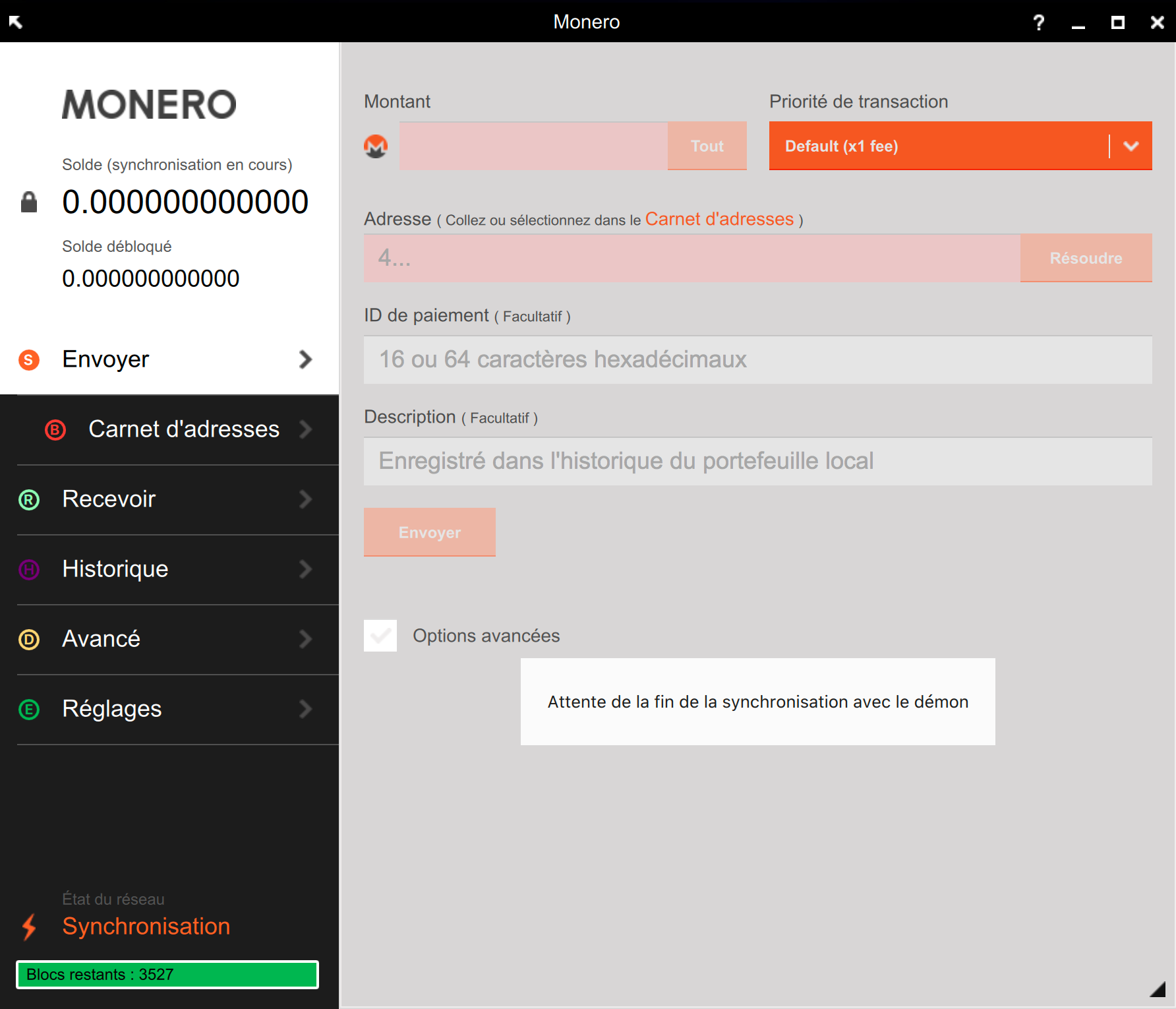
Task: Click 'Solde (synchronisation en cours)' label
Action: (177, 165)
